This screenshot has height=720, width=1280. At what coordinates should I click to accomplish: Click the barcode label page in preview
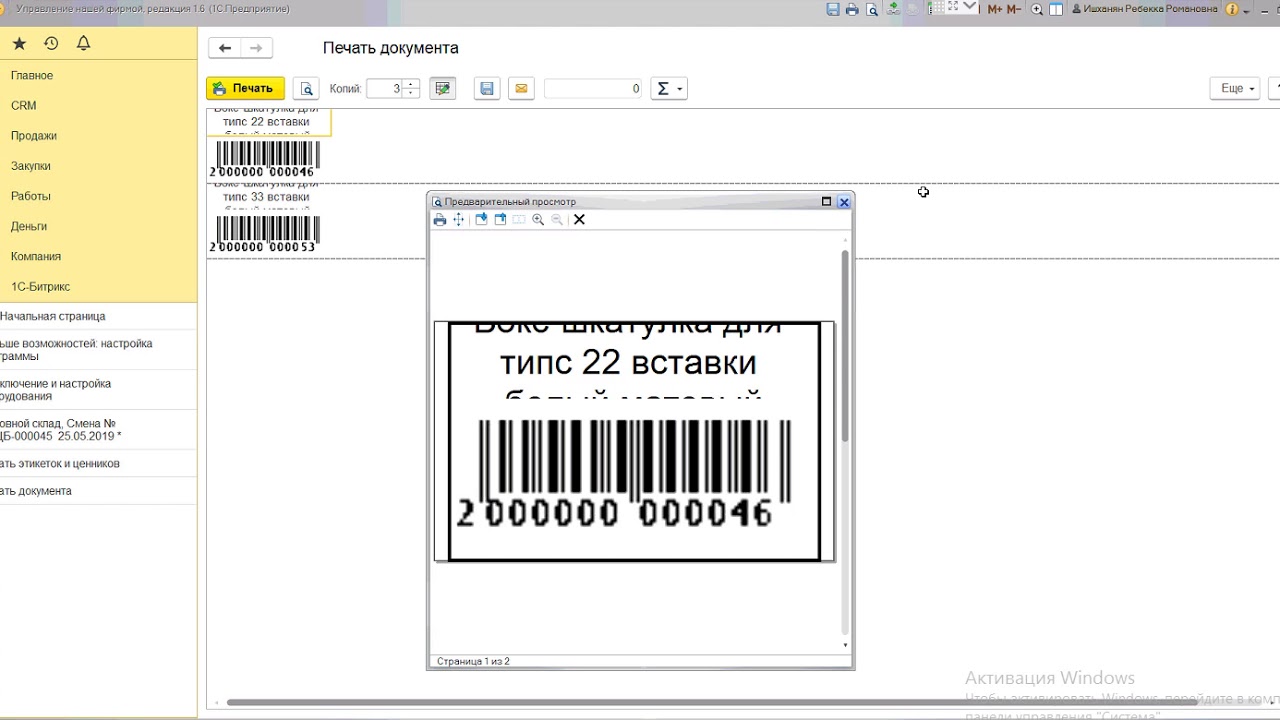[x=634, y=441]
